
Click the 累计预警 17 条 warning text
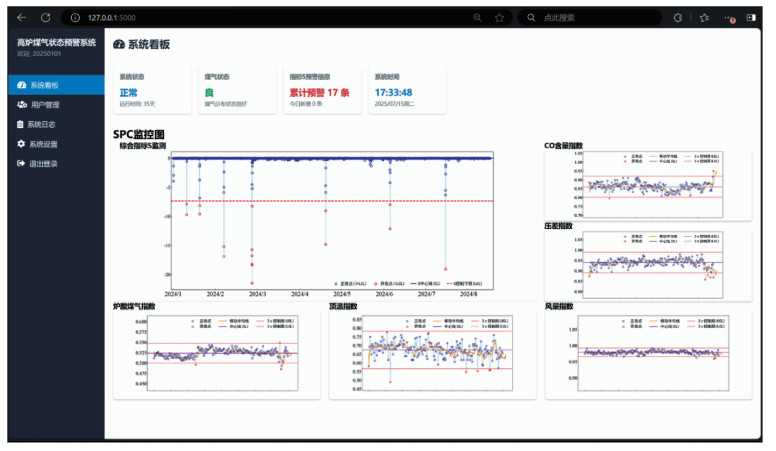point(318,93)
